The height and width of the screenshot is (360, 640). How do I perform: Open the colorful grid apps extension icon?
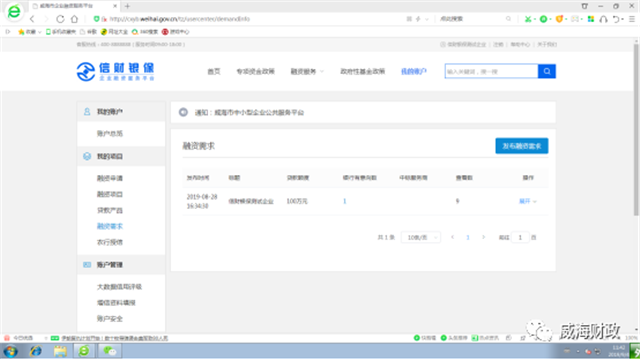click(591, 19)
